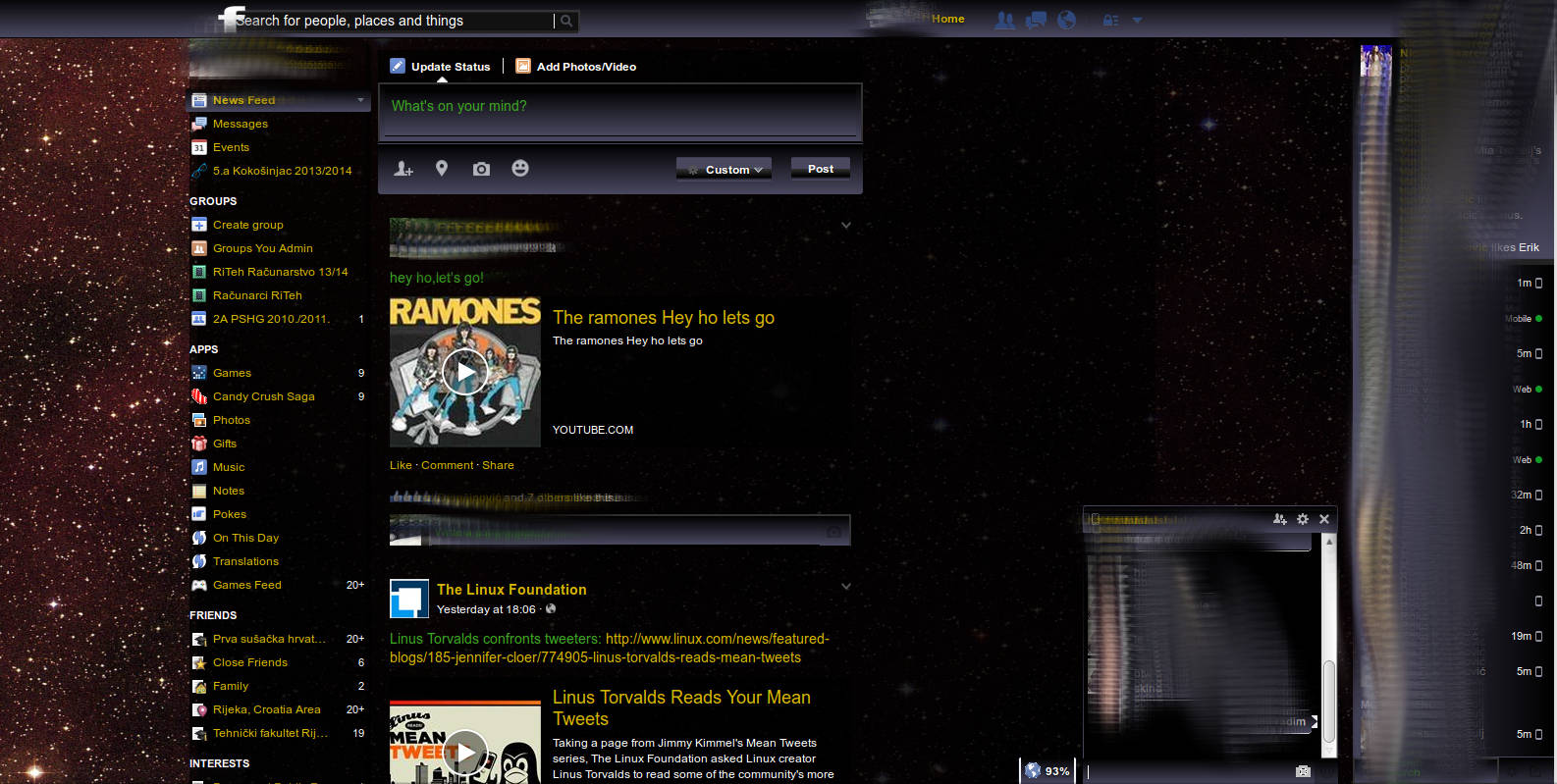Open the messages icon in the top bar
Viewport: 1557px width, 784px height.
pyautogui.click(x=1036, y=20)
